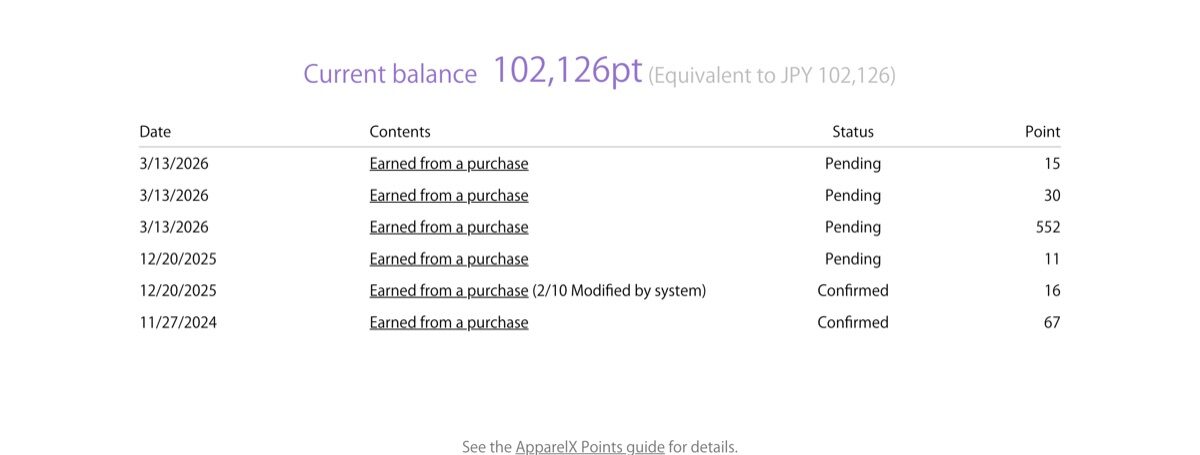
Task: Open the 11/27/2024 Earned from a purchase link
Action: [x=449, y=323]
